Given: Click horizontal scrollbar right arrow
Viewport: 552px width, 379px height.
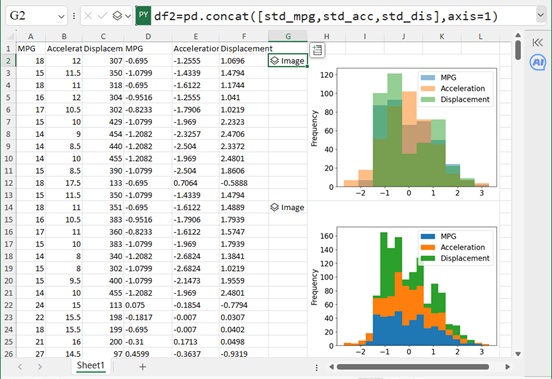Looking at the screenshot, I should point(507,367).
